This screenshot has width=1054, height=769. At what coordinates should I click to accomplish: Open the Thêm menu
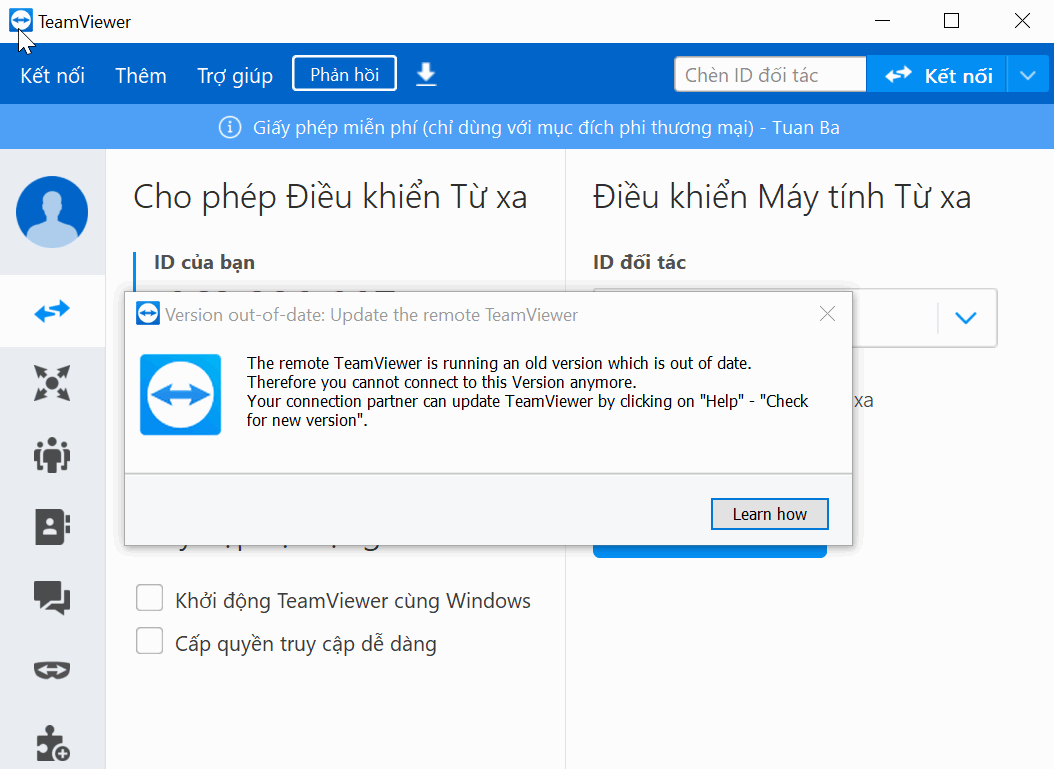coord(140,75)
